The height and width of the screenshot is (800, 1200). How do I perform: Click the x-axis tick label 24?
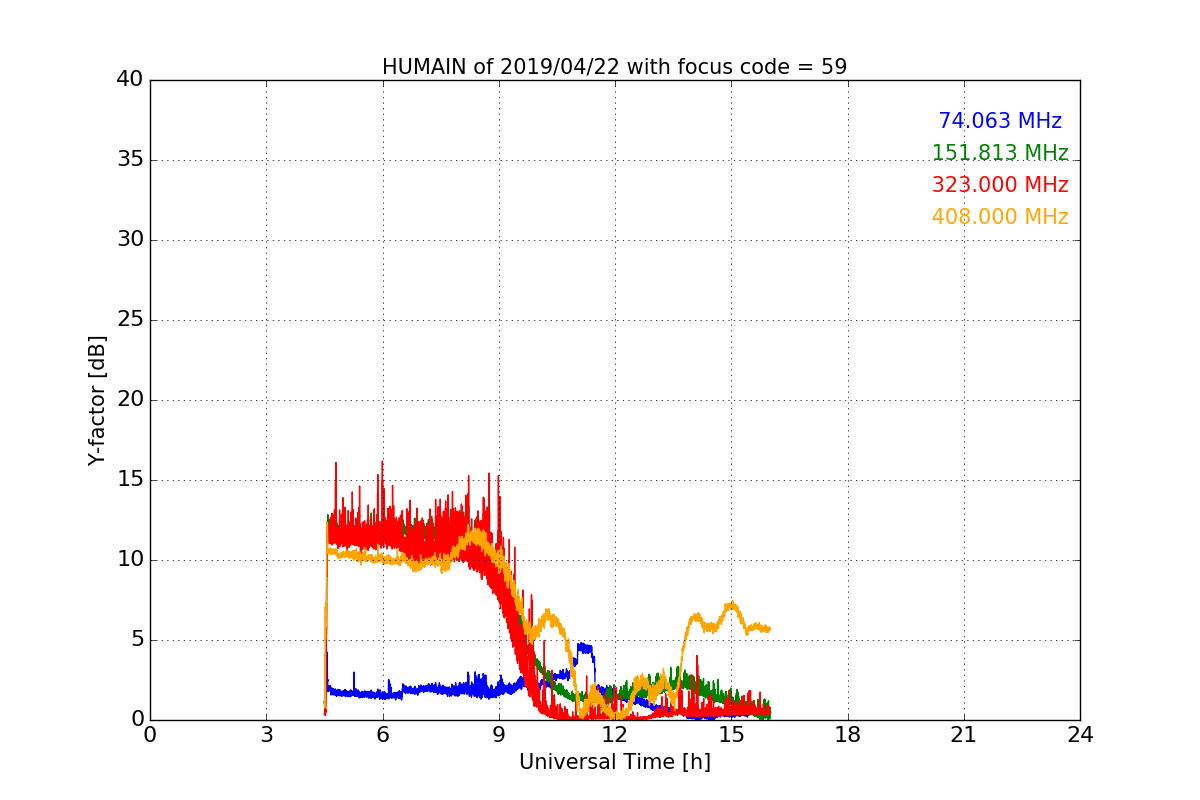point(1080,735)
